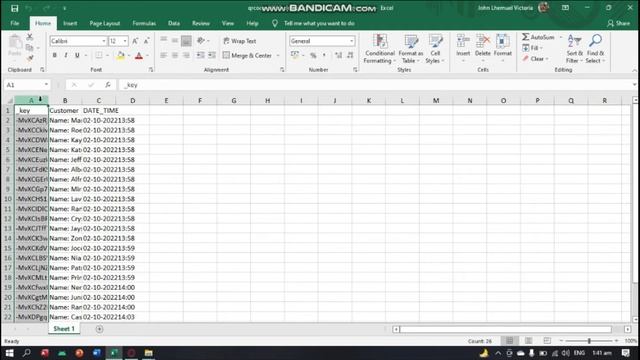
Task: Open the Merge & Center dropdown arrow
Action: (278, 56)
